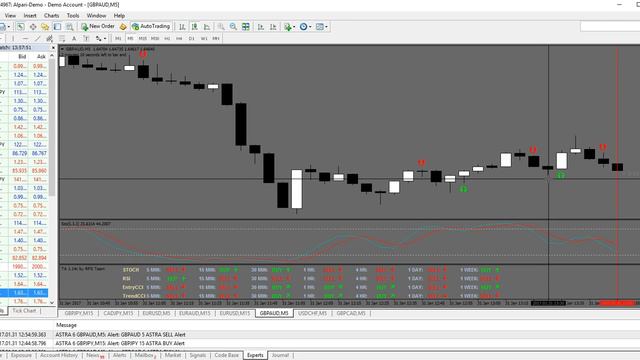Expand the arrows tool dropdown

click(x=105, y=38)
